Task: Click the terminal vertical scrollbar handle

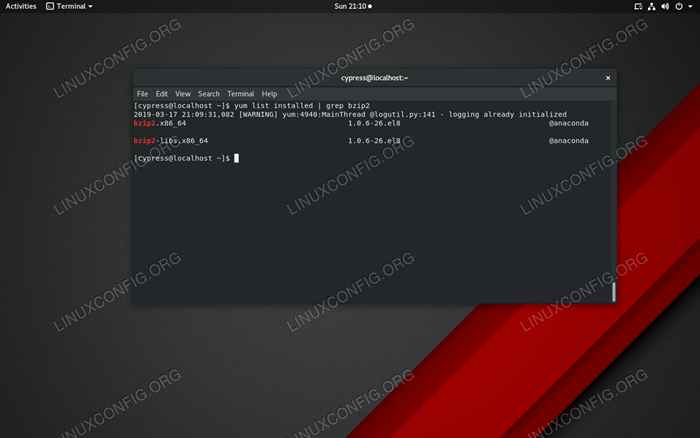Action: 614,291
